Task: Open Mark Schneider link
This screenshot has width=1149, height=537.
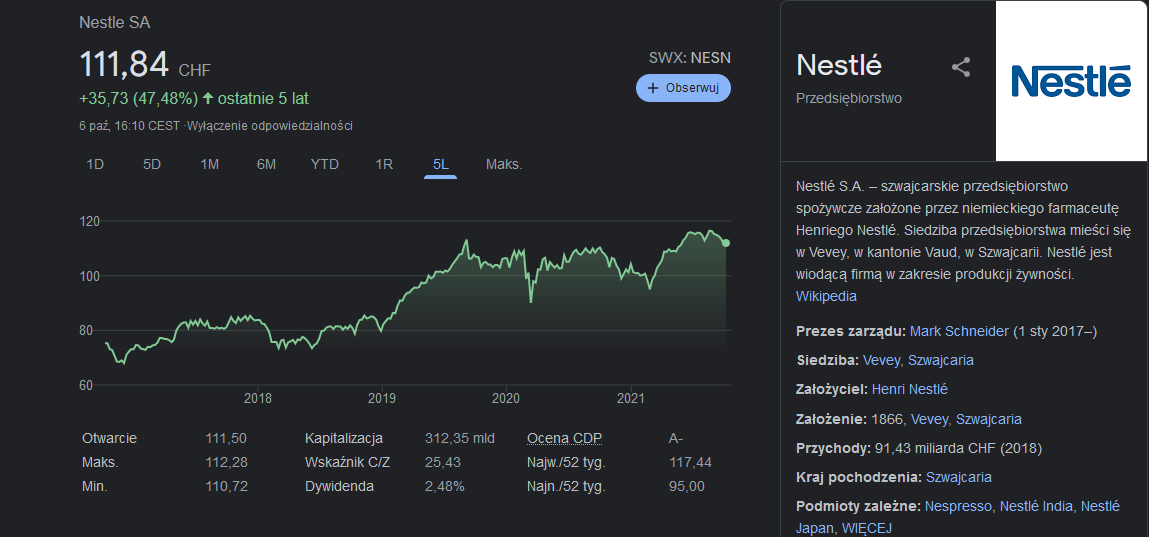Action: point(959,331)
